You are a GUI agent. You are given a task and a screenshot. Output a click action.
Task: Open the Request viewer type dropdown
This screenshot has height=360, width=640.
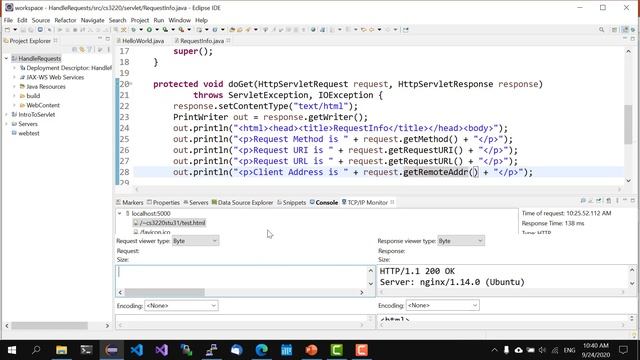[x=196, y=241]
